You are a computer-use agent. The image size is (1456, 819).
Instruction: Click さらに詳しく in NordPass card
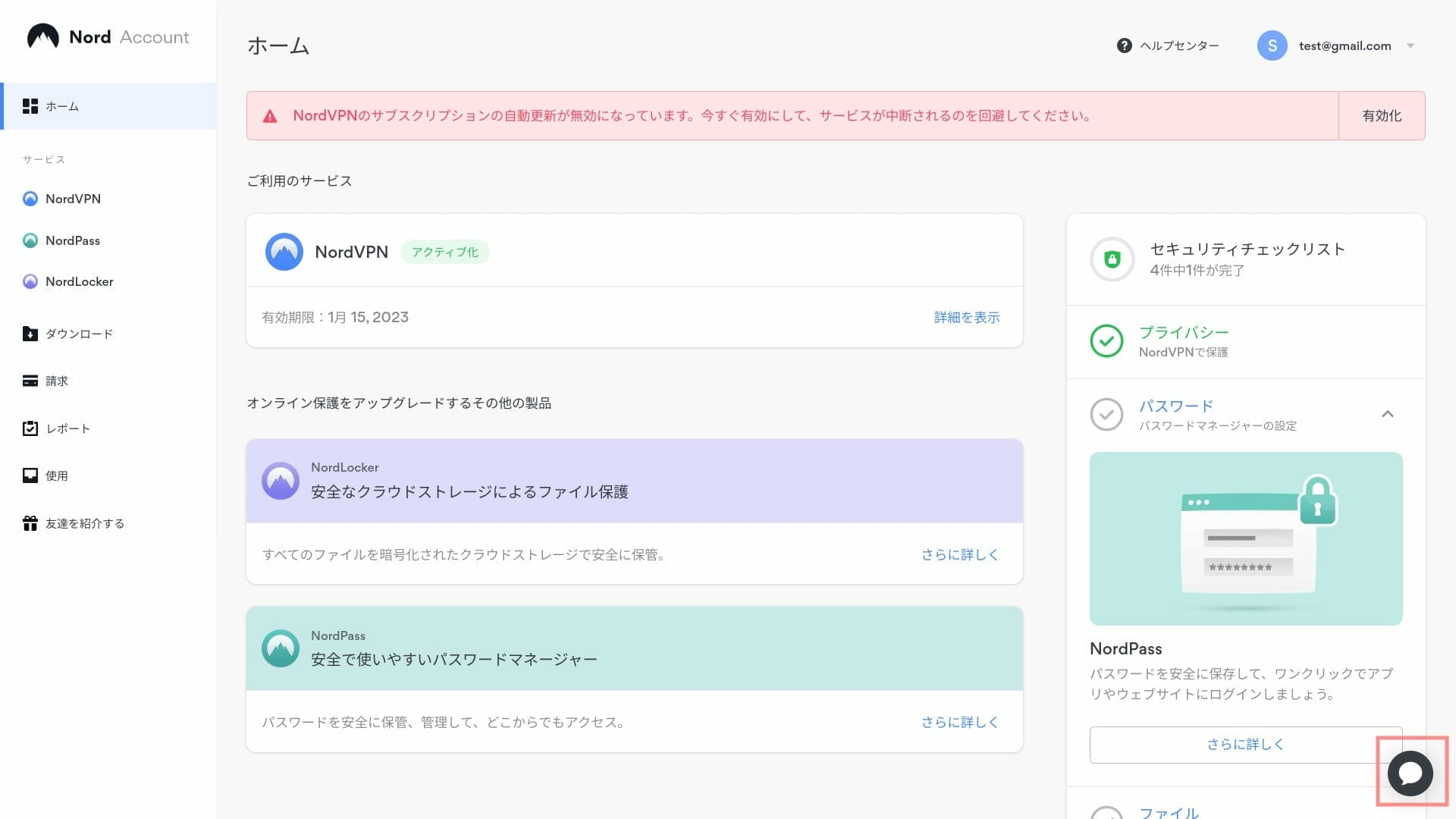tap(960, 722)
